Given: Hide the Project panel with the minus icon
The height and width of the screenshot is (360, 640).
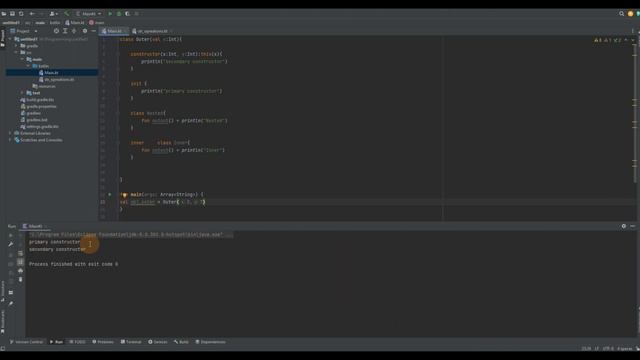Looking at the screenshot, I should pos(93,31).
